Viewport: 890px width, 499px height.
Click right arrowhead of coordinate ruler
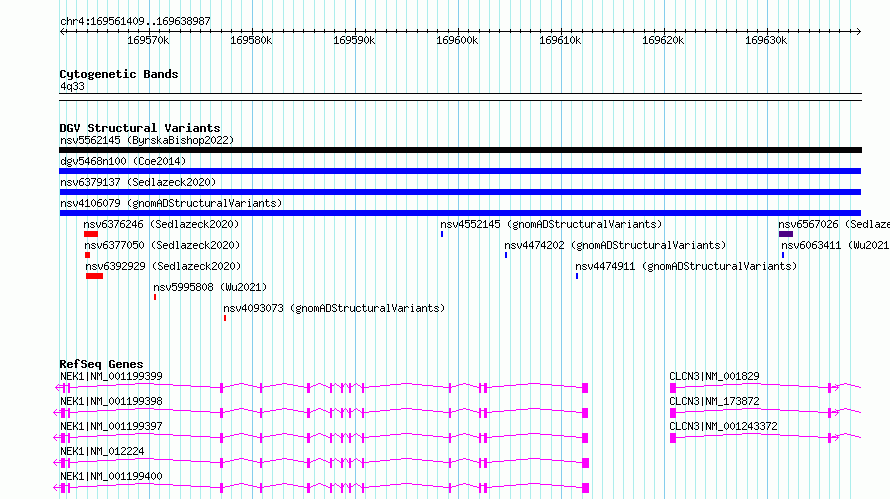(x=859, y=32)
